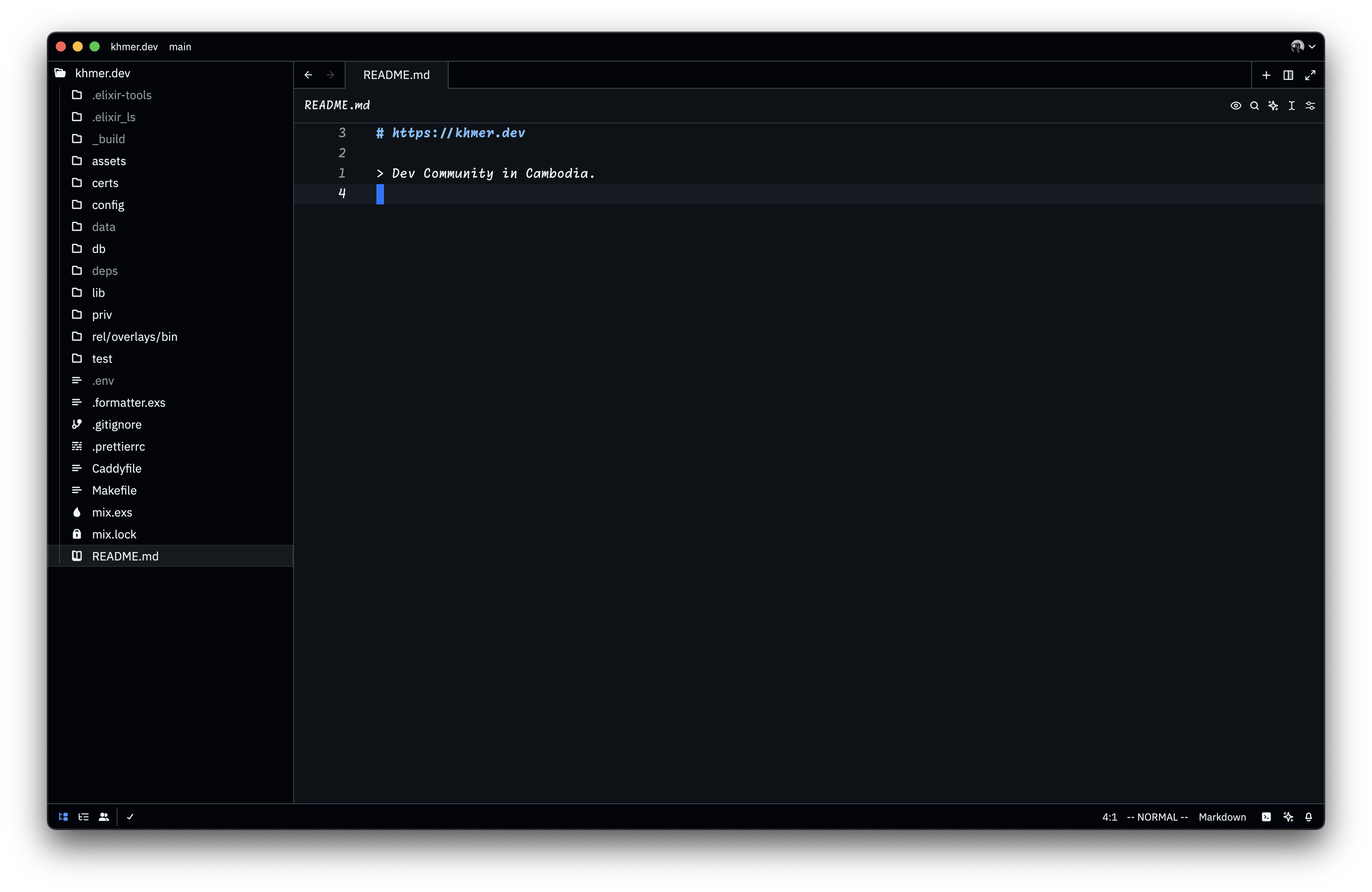Image resolution: width=1372 pixels, height=892 pixels.
Task: Expand the _build folder
Action: tap(171, 139)
